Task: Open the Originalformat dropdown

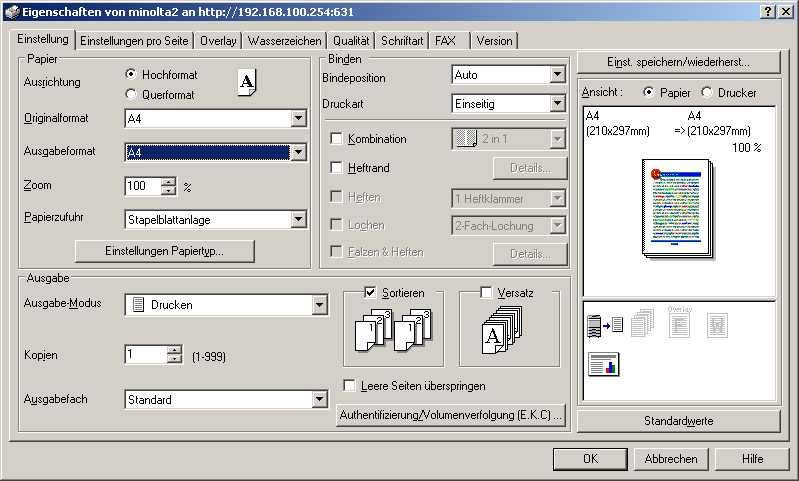Action: click(x=297, y=119)
